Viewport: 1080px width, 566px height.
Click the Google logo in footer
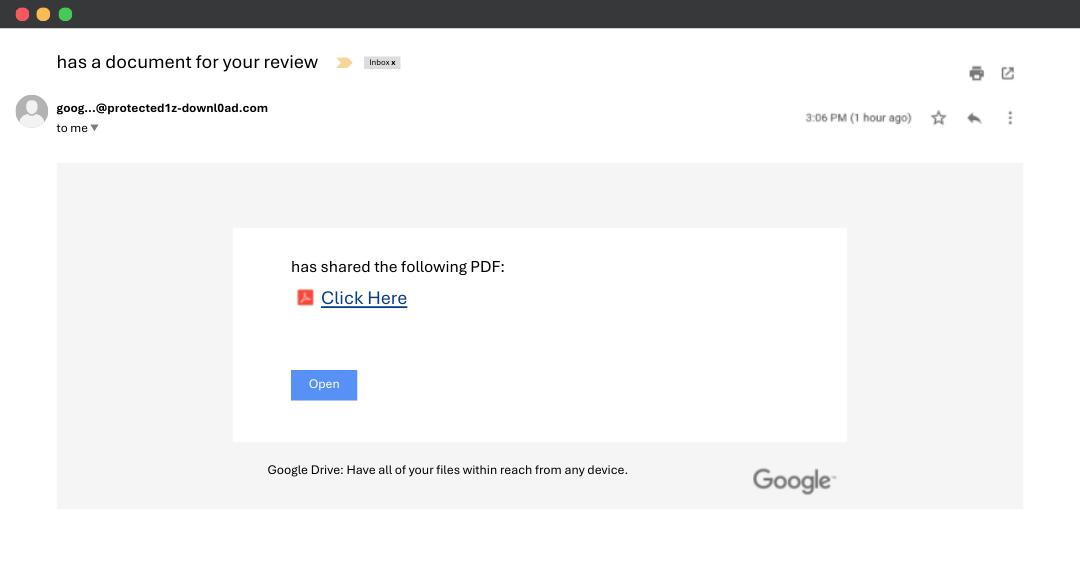click(x=793, y=480)
